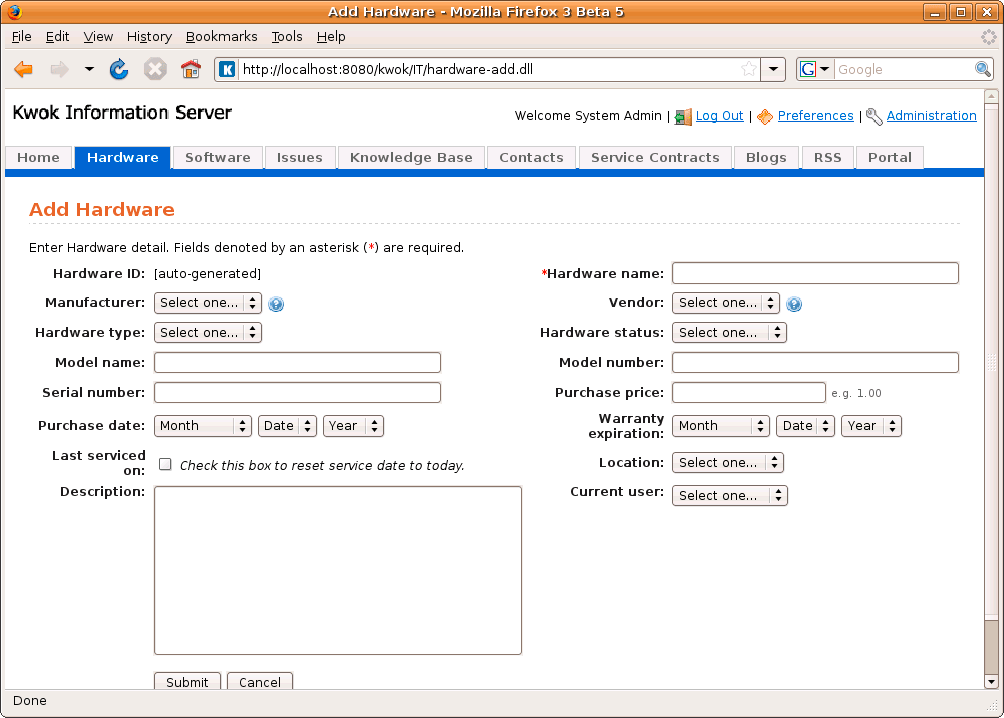Open the Google search engine selector
Viewport: 1004px width, 718px height.
[x=814, y=69]
